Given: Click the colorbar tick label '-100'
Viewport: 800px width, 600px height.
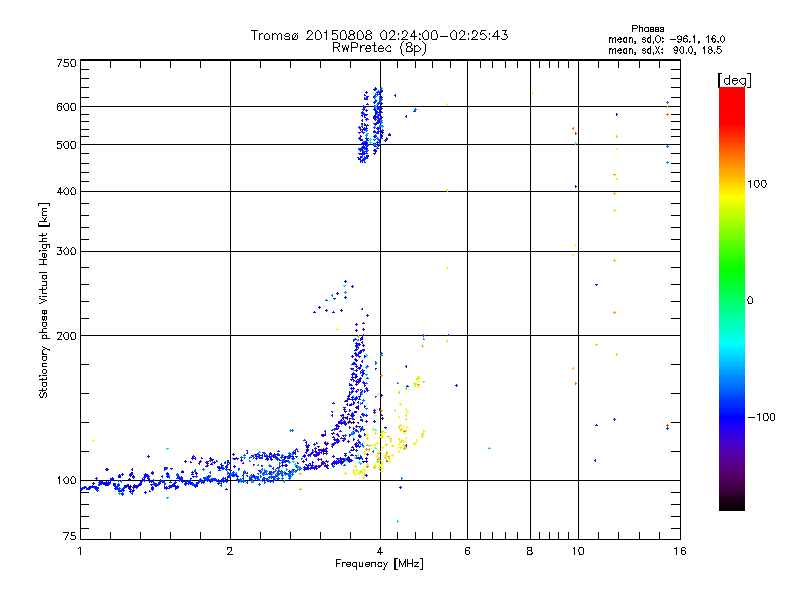Looking at the screenshot, I should (761, 417).
